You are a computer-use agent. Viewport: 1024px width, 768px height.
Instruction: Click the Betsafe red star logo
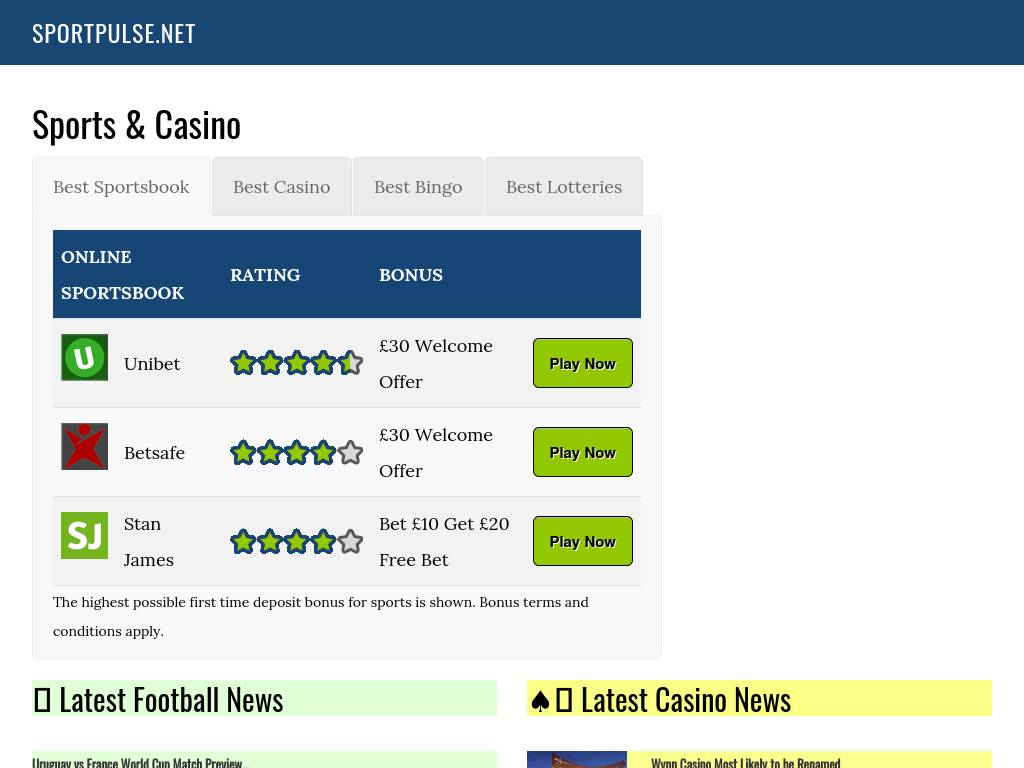click(84, 447)
